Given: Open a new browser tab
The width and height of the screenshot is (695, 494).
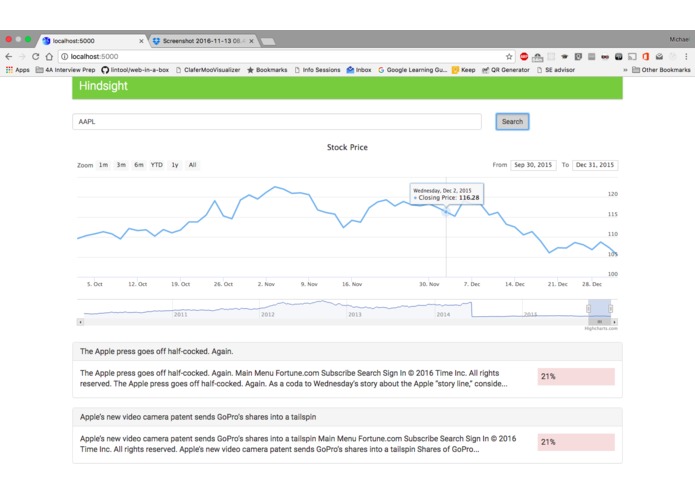Looking at the screenshot, I should click(x=268, y=42).
